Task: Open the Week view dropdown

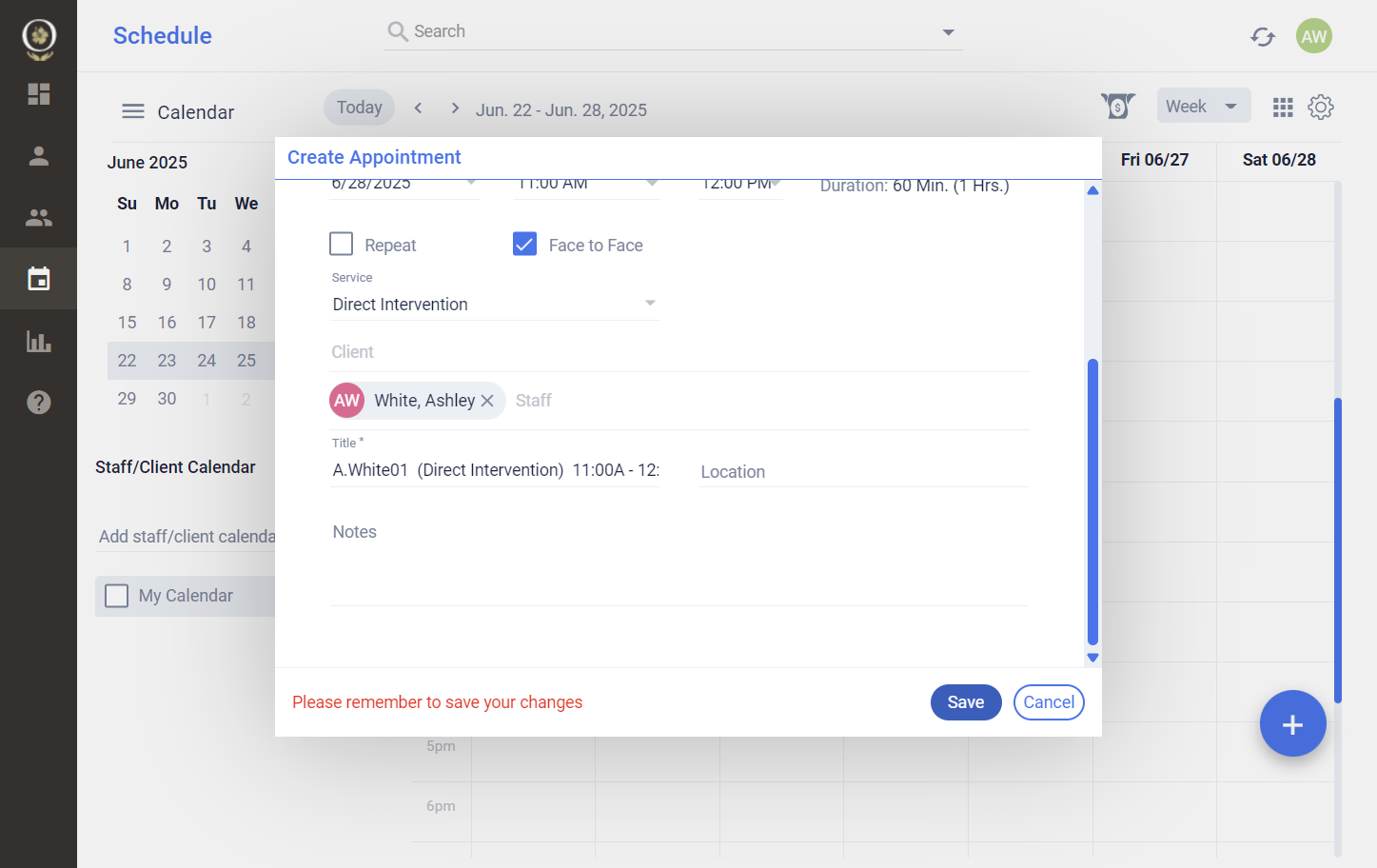Action: tap(1204, 106)
